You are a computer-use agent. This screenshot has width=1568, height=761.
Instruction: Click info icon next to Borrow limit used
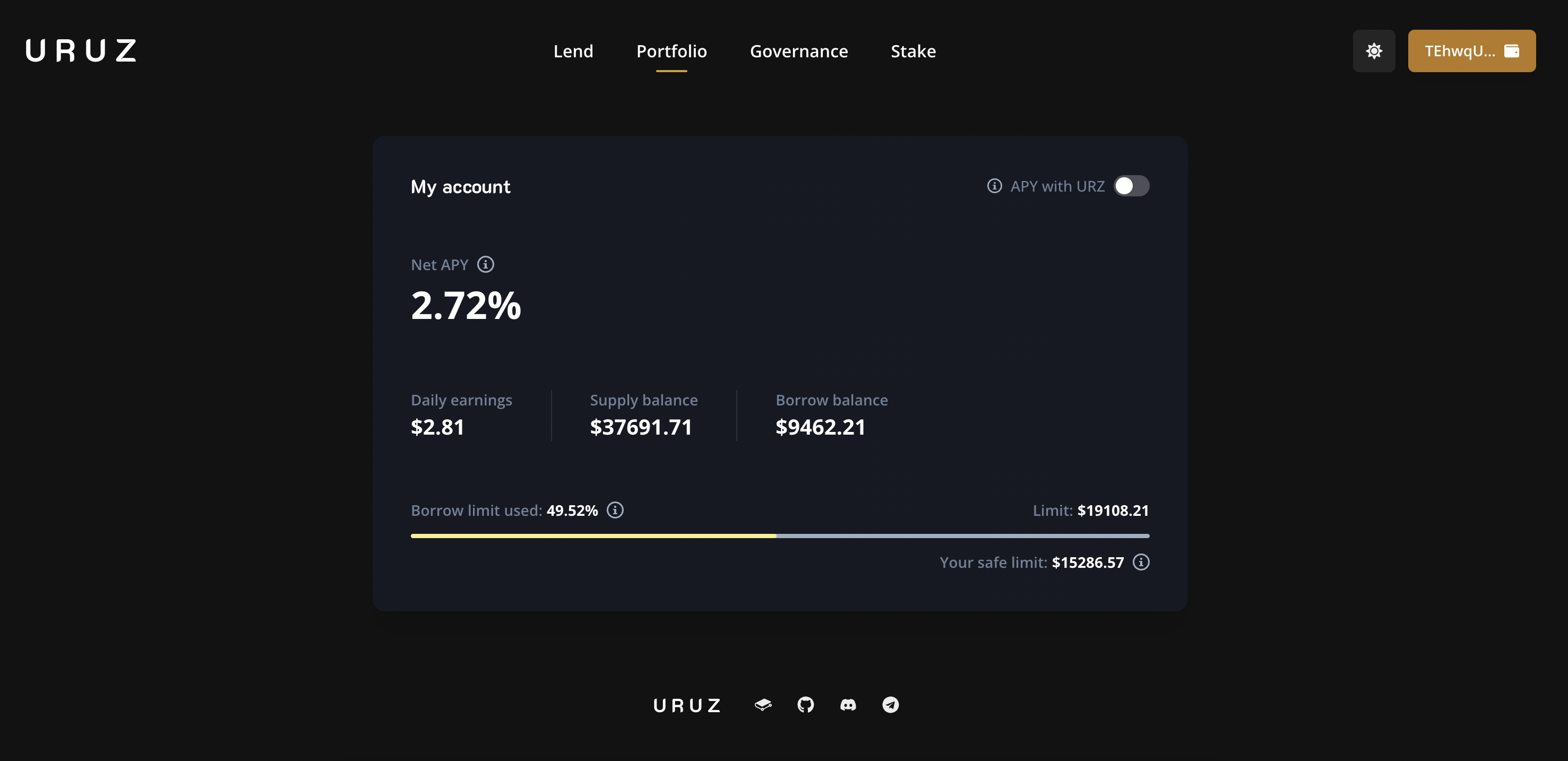(615, 510)
